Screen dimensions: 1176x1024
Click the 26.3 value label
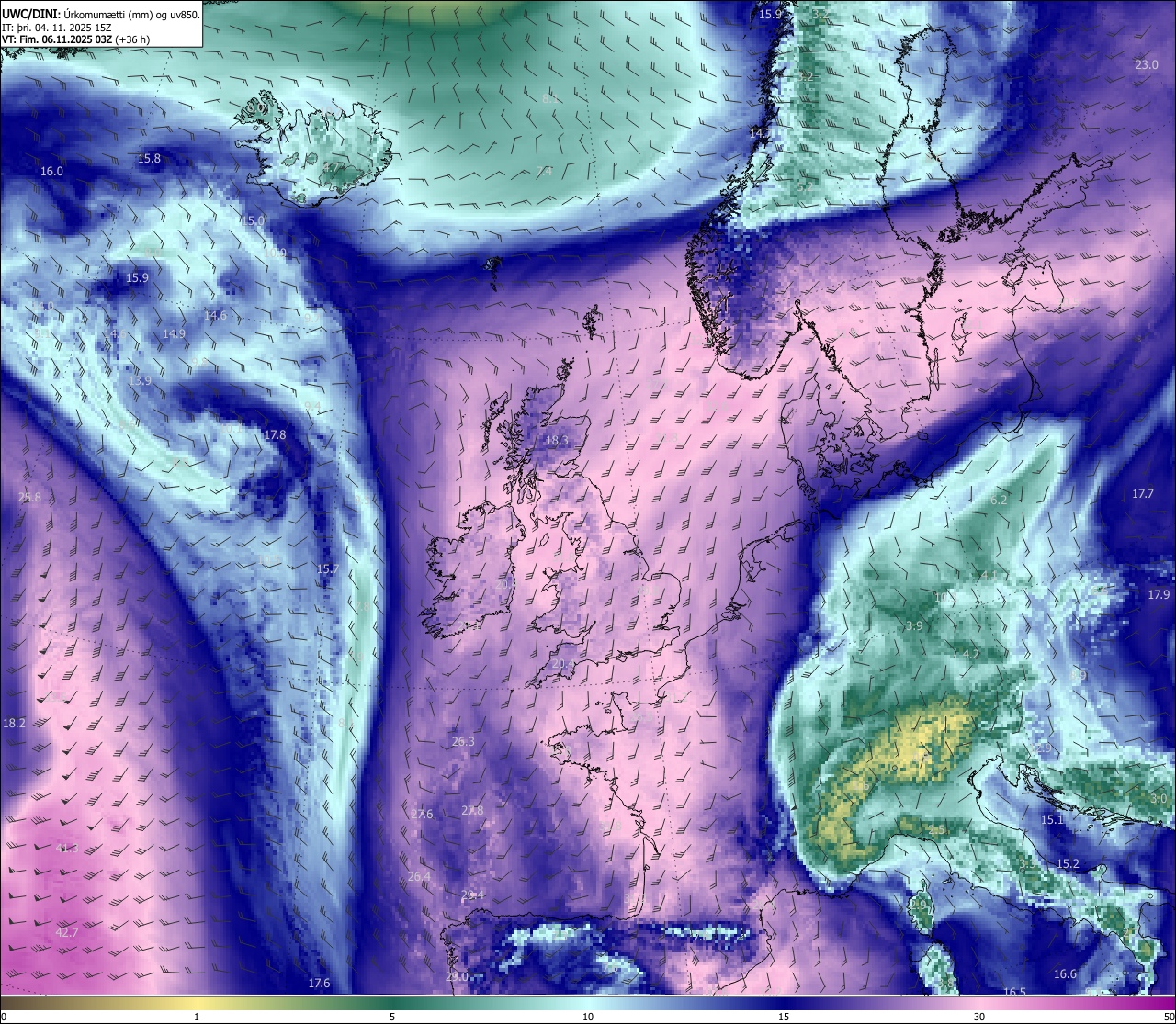click(x=463, y=742)
